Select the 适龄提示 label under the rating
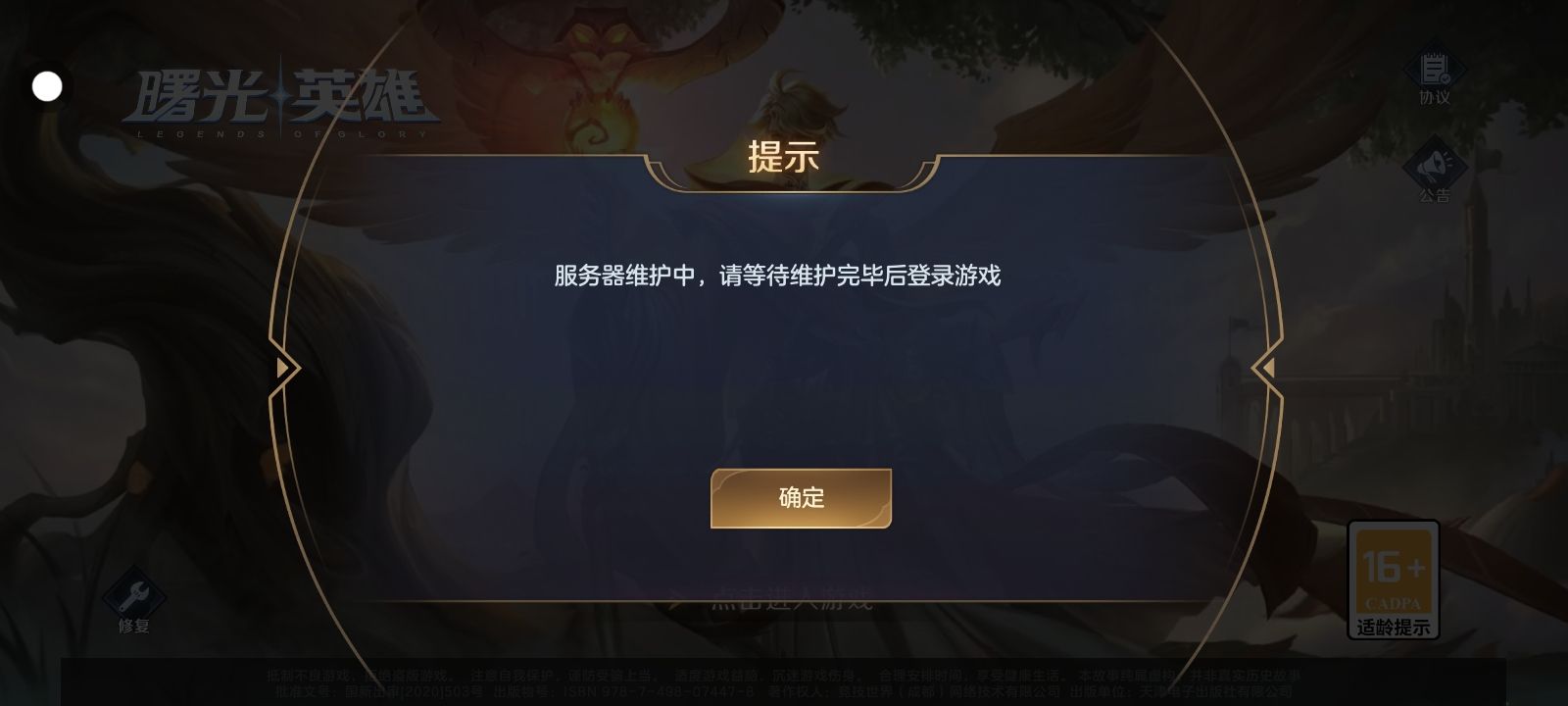The width and height of the screenshot is (1568, 706). tap(1393, 627)
